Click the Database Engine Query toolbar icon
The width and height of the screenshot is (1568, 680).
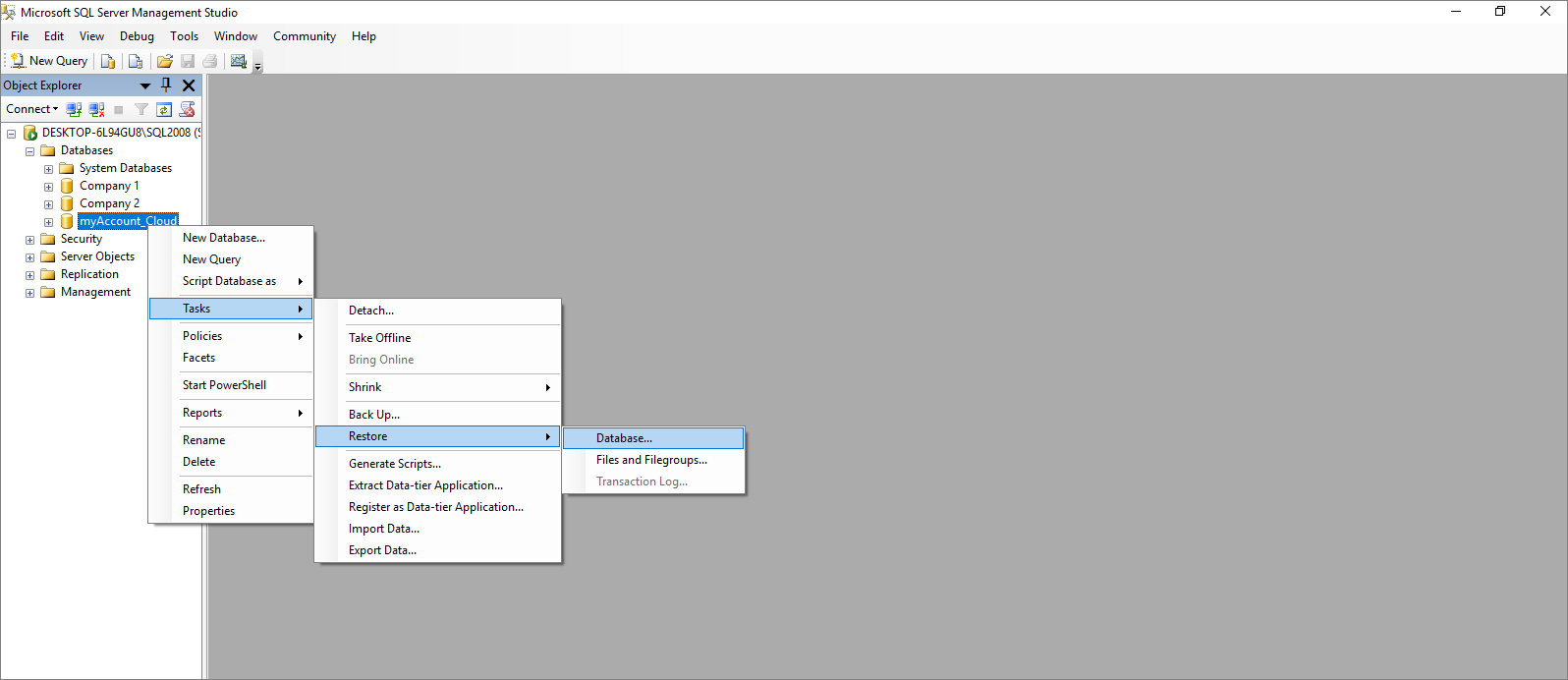108,61
